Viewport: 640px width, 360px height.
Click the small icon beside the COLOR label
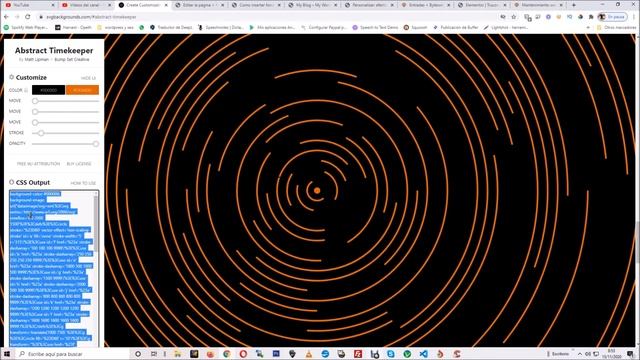[26, 90]
